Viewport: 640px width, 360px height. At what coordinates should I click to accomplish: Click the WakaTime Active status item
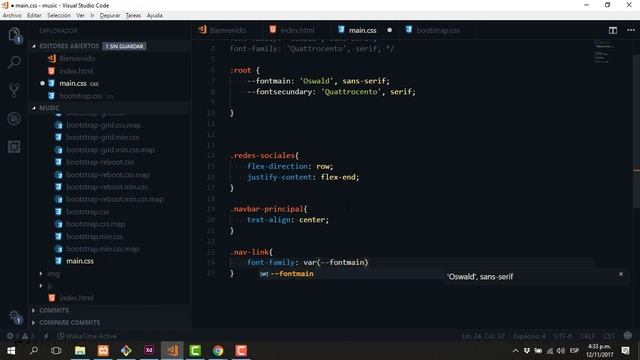click(87, 336)
